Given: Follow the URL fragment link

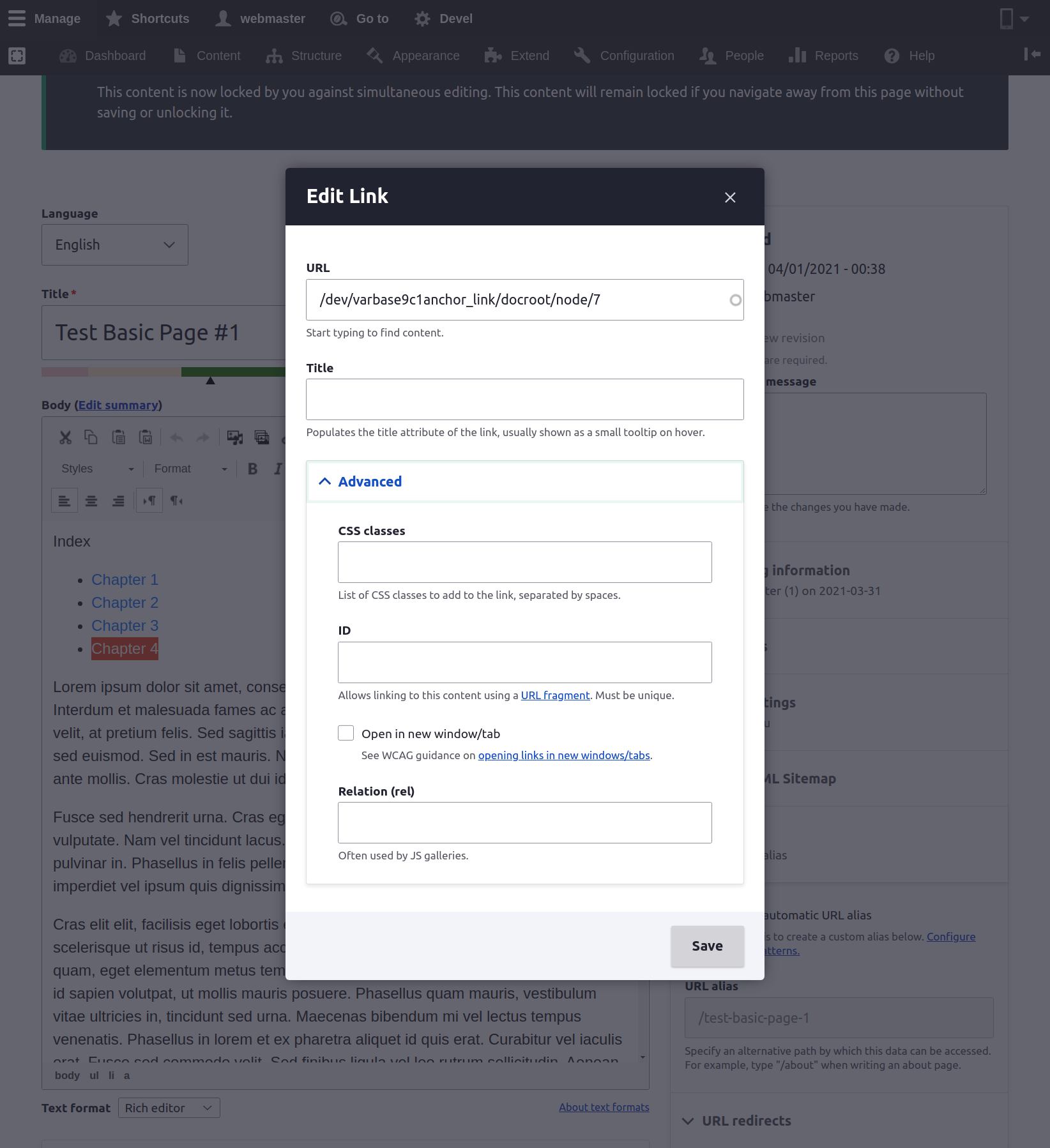Looking at the screenshot, I should [555, 695].
